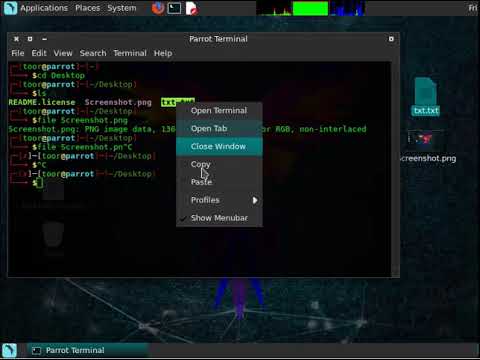This screenshot has width=480, height=360.
Task: Open the Terminal menu in menubar
Action: pyautogui.click(x=130, y=53)
